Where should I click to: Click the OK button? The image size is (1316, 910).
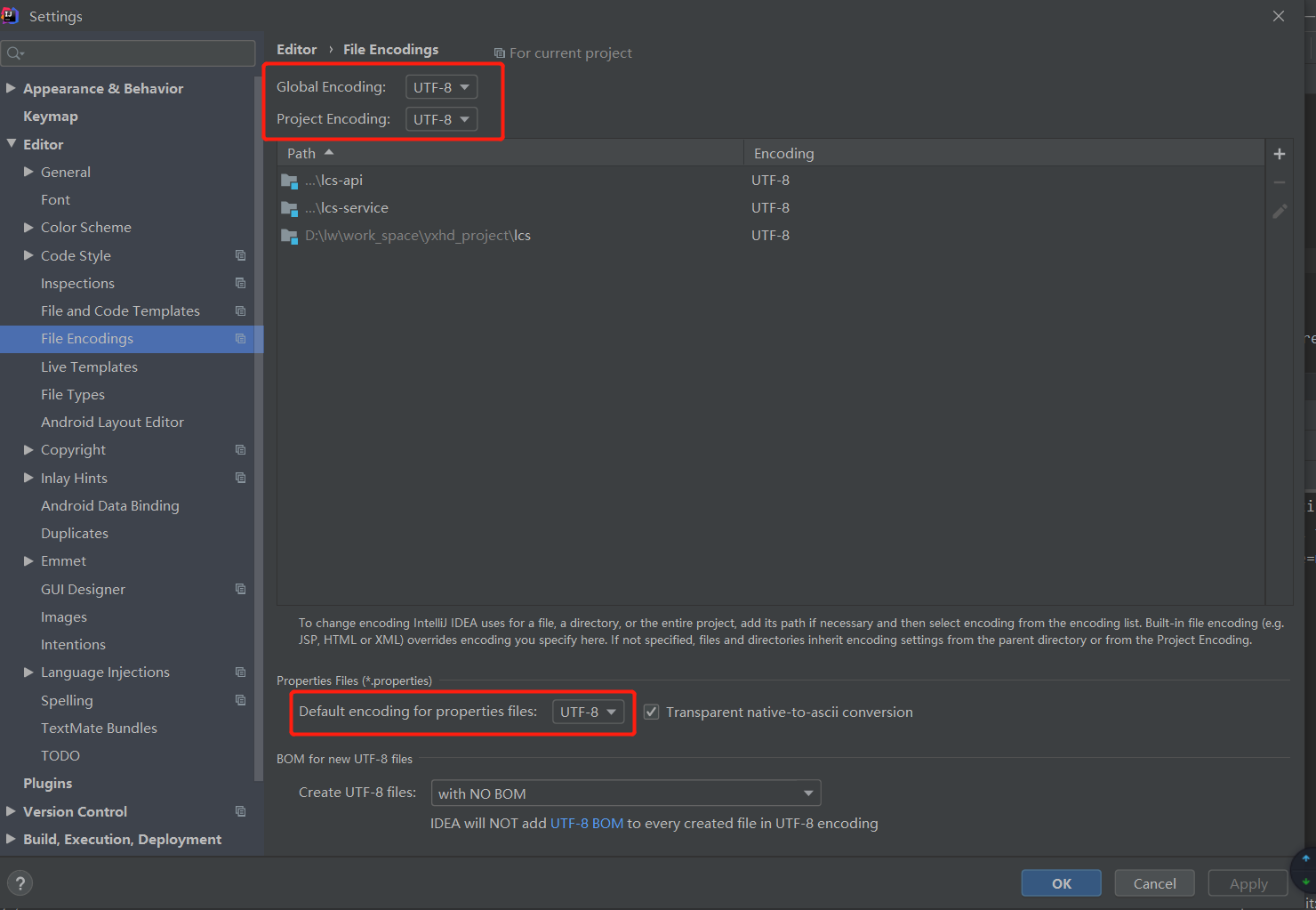click(x=1062, y=883)
